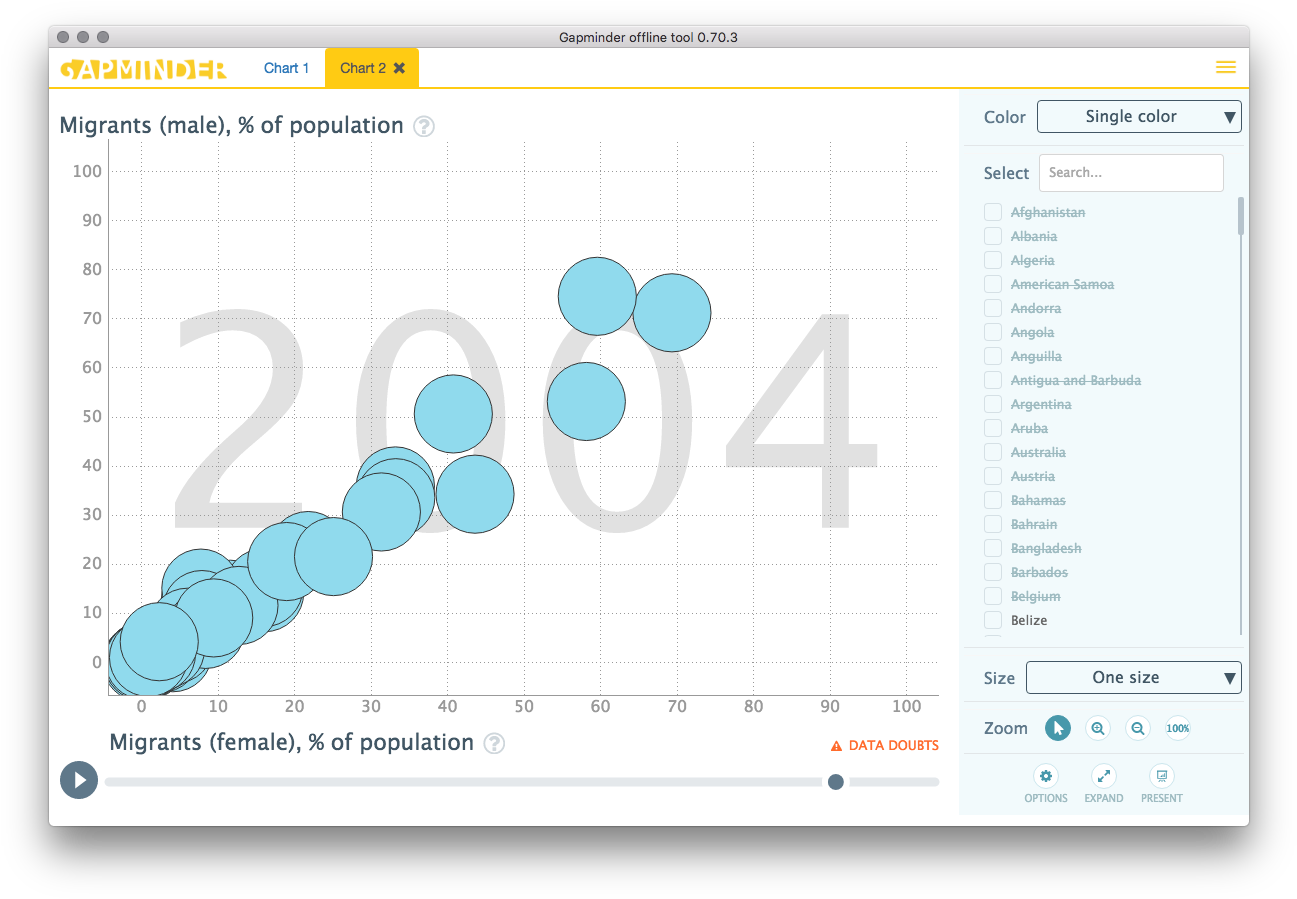Click the Expand arrows icon
Image resolution: width=1297 pixels, height=899 pixels.
(1103, 776)
